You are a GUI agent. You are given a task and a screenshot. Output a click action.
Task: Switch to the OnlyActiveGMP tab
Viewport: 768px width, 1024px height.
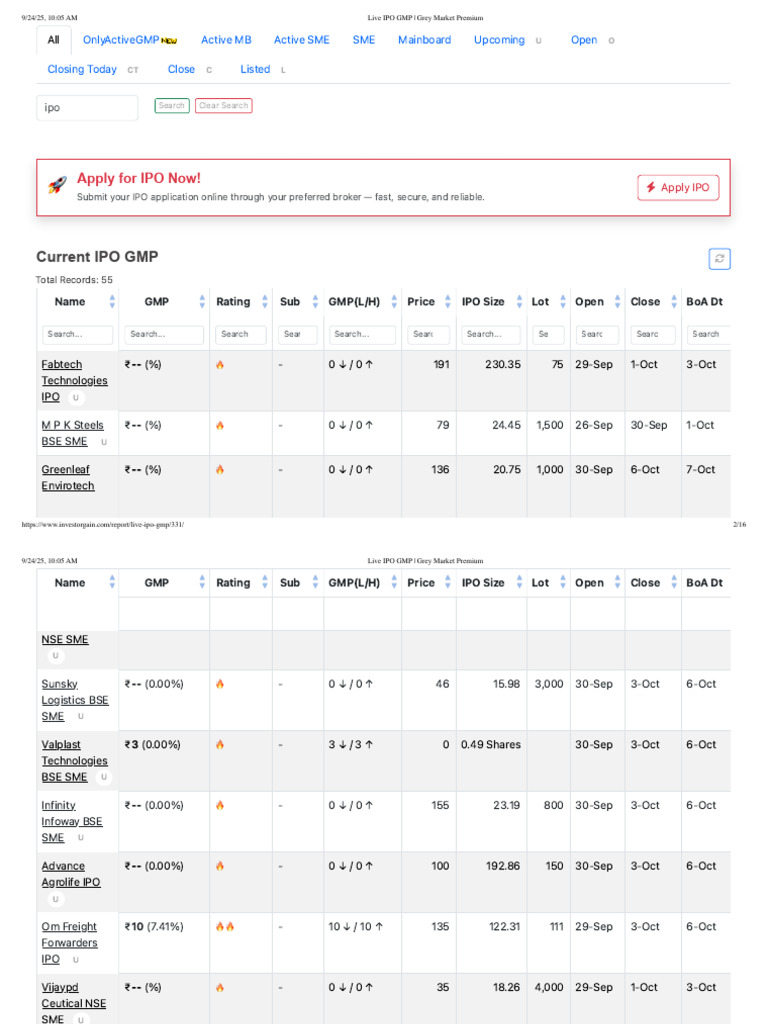pos(129,40)
